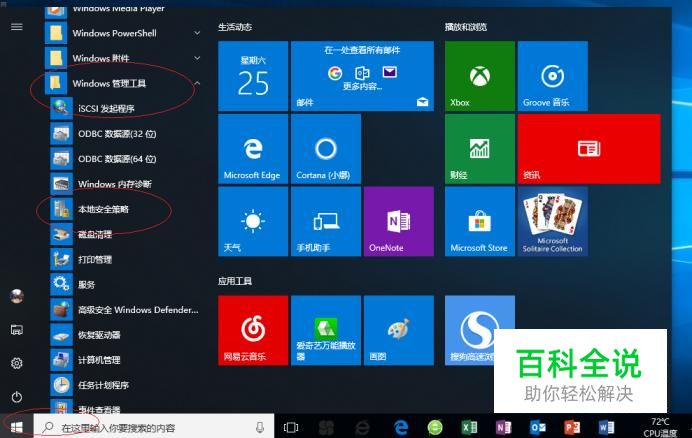Open the 天气 weather tile

click(253, 221)
